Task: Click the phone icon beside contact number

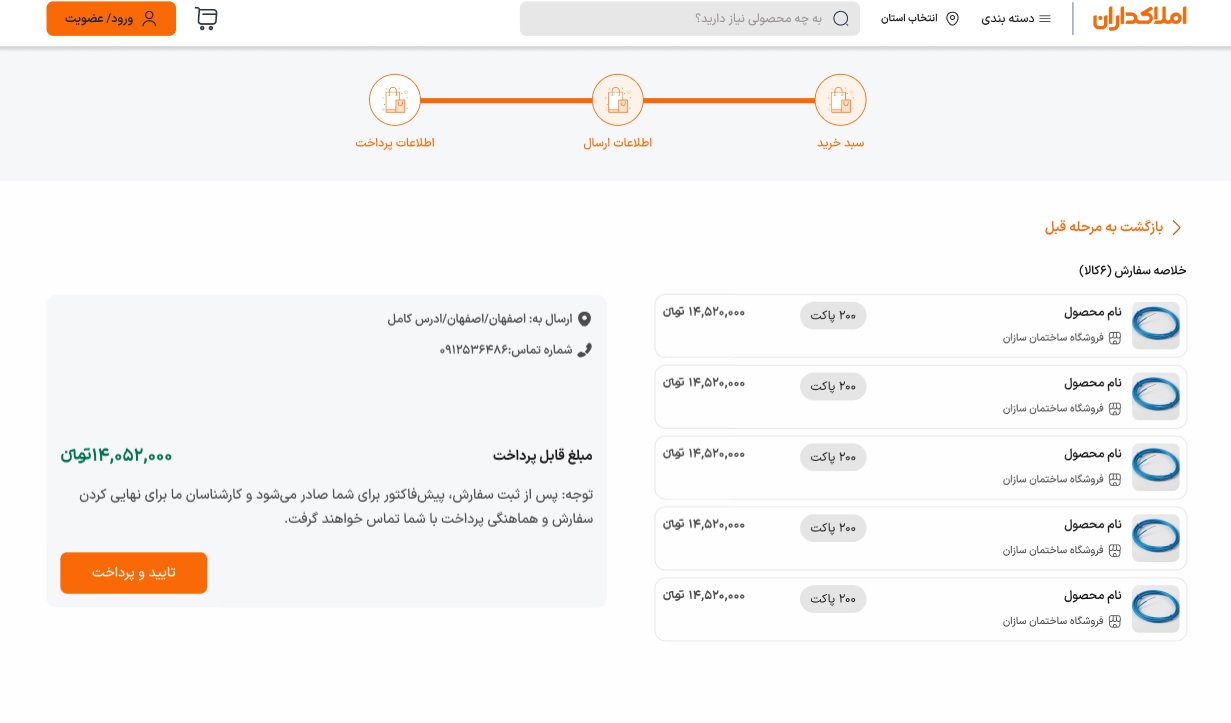Action: pyautogui.click(x=584, y=350)
